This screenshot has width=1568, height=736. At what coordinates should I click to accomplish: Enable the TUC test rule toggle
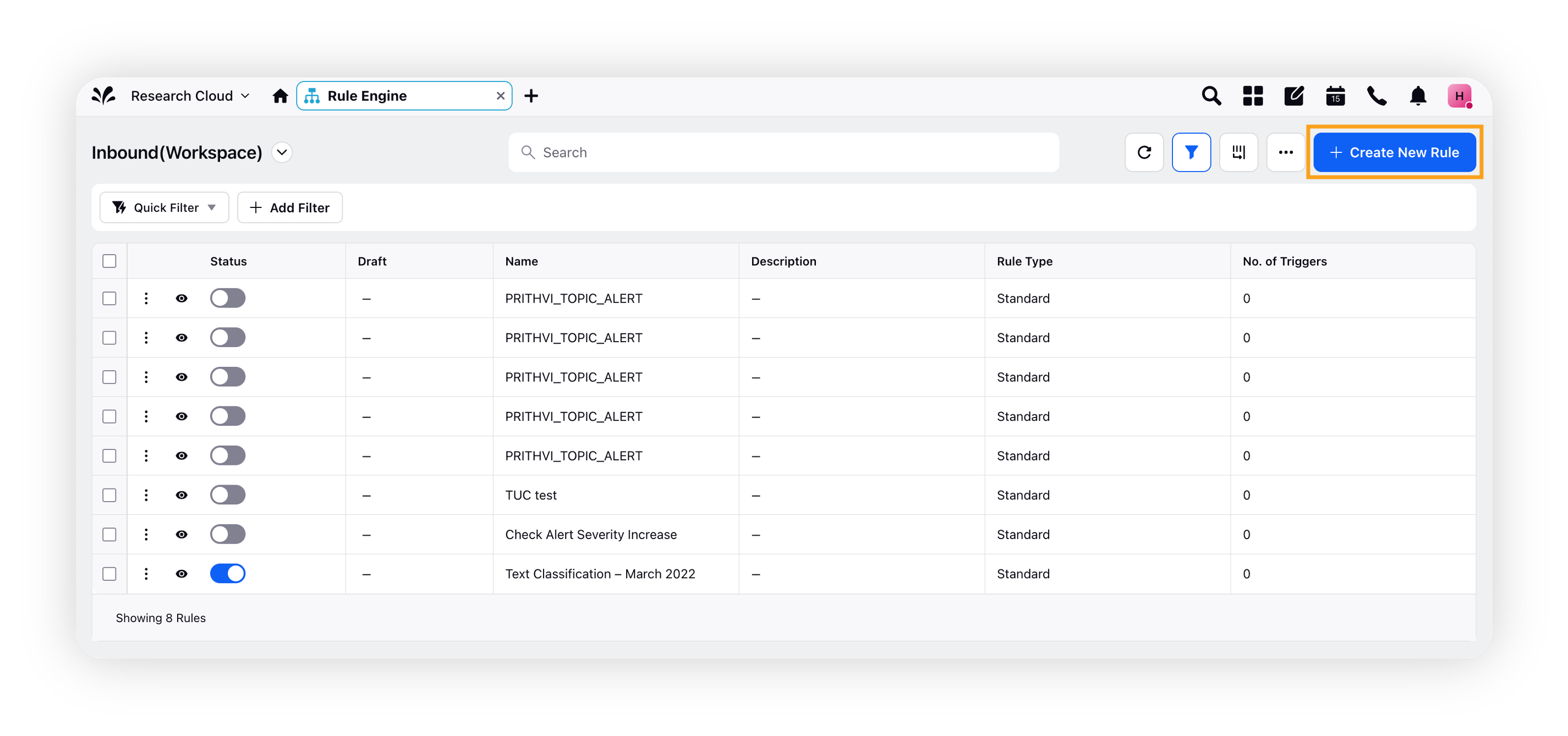228,495
